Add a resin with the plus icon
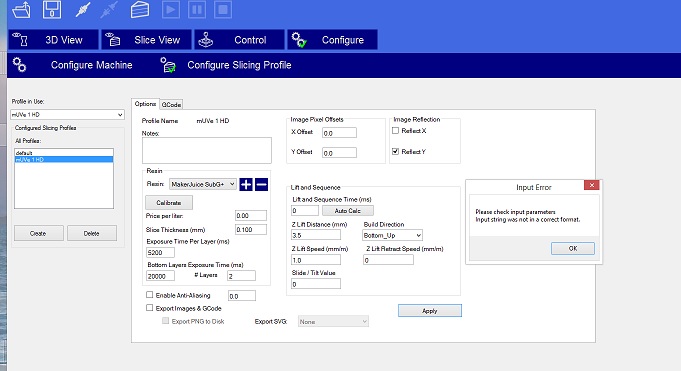The image size is (681, 371). tap(246, 184)
